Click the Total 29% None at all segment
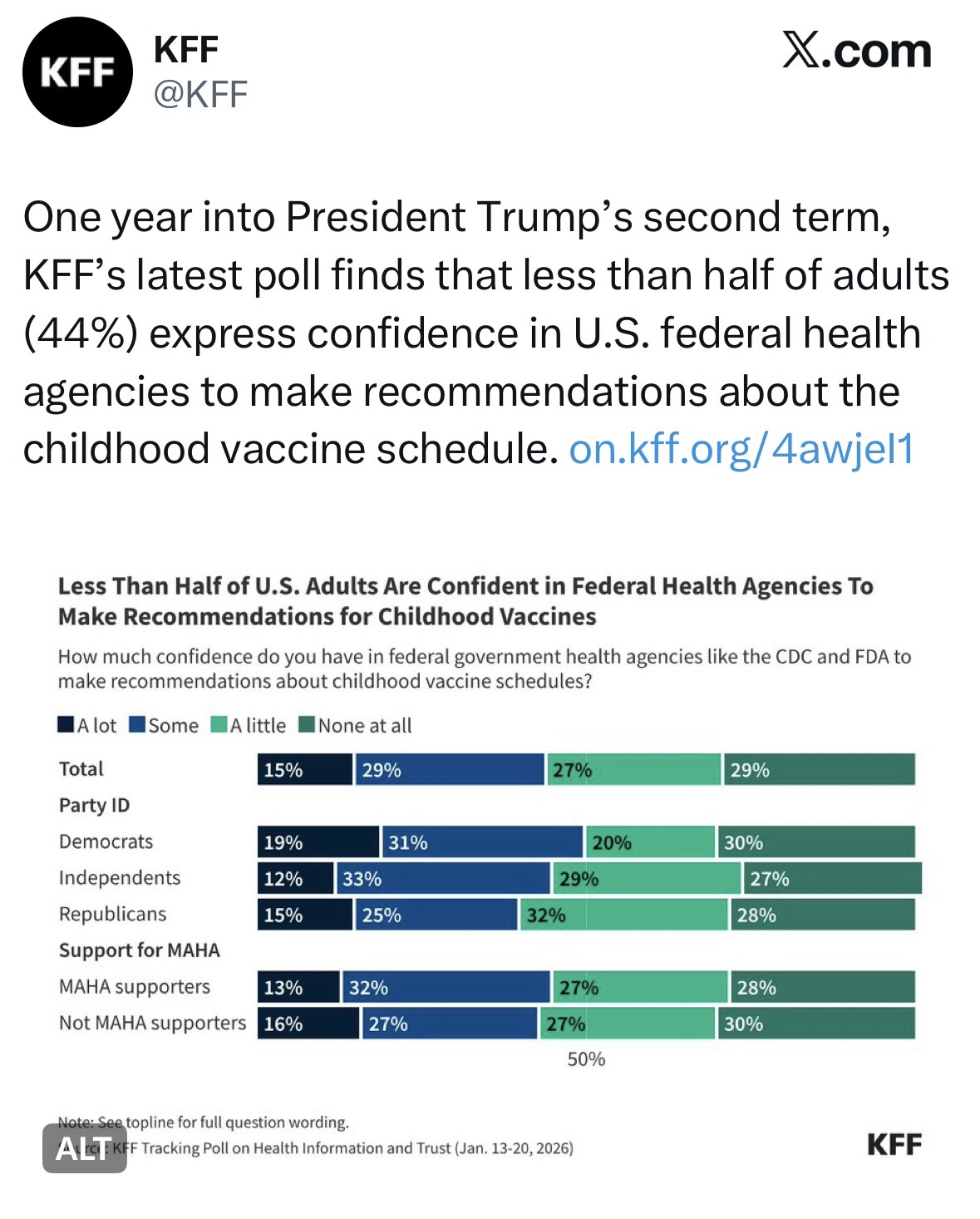 (819, 770)
